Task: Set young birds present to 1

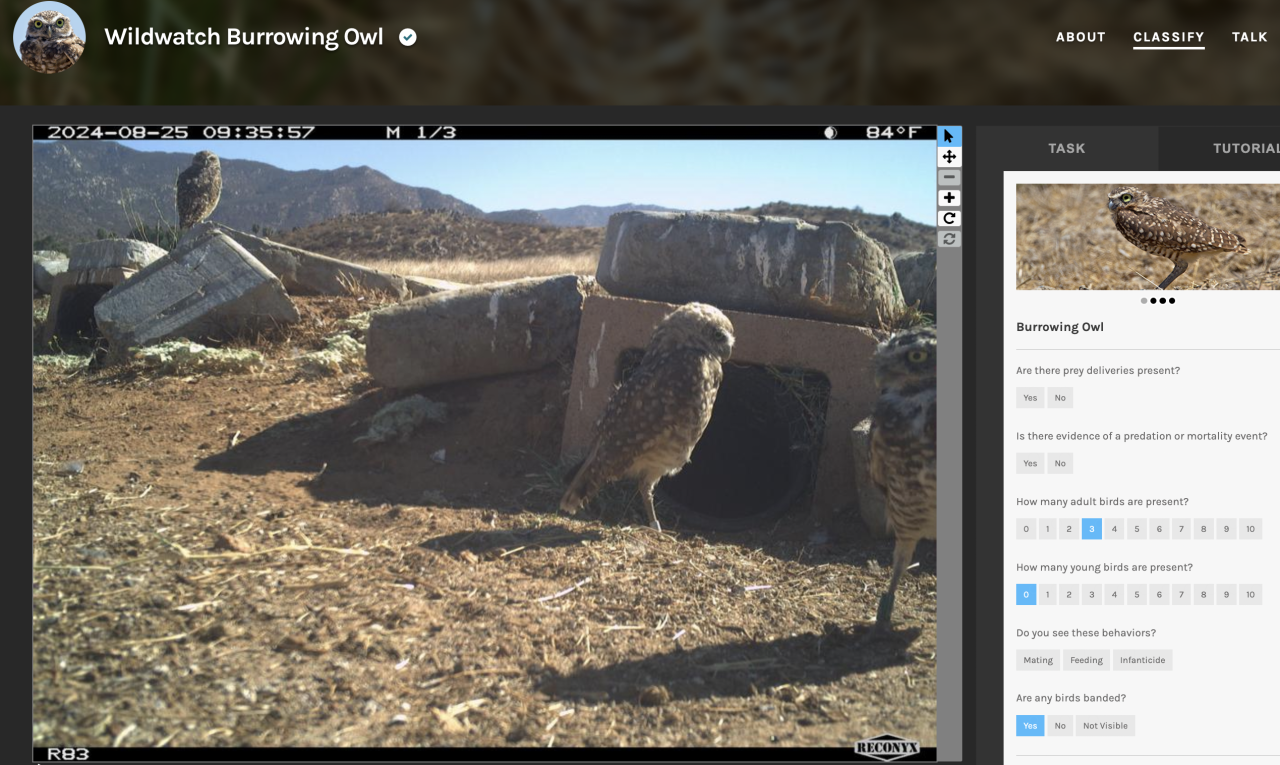Action: 1048,594
